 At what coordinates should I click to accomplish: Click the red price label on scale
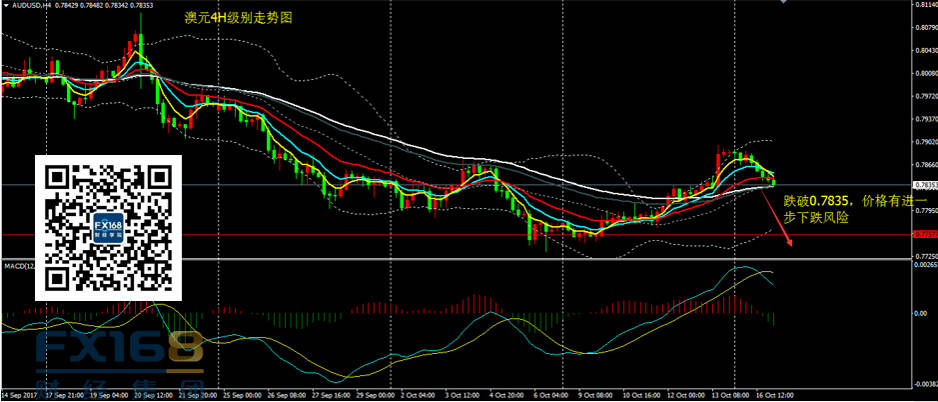click(923, 234)
